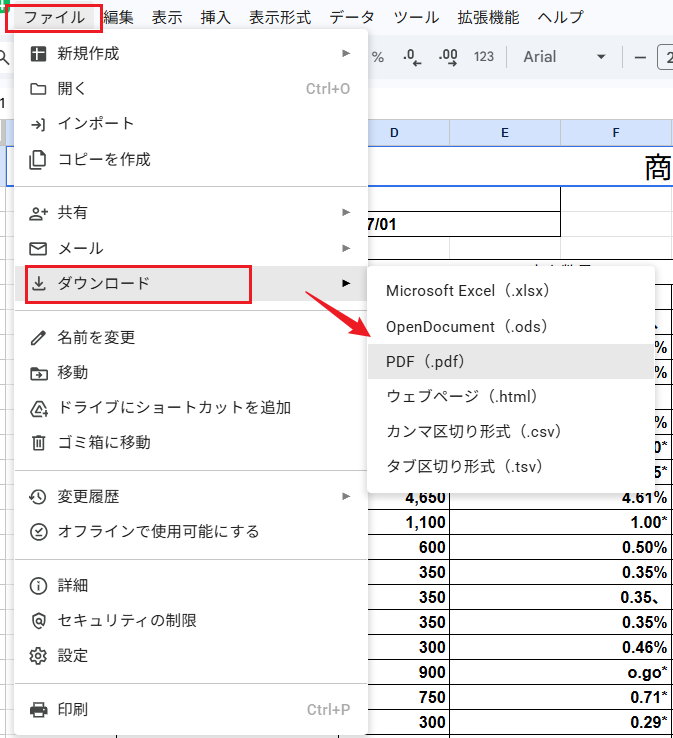
Task: Expand the 共有 submenu arrow
Action: tap(346, 212)
